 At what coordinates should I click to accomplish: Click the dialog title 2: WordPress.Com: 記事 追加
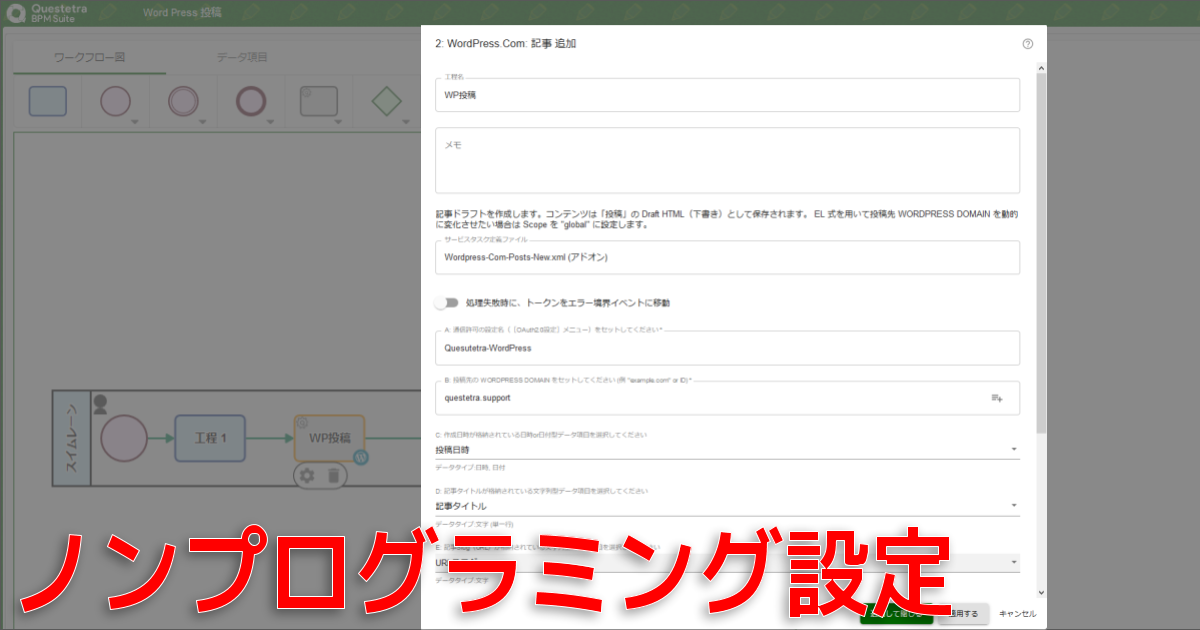505,44
